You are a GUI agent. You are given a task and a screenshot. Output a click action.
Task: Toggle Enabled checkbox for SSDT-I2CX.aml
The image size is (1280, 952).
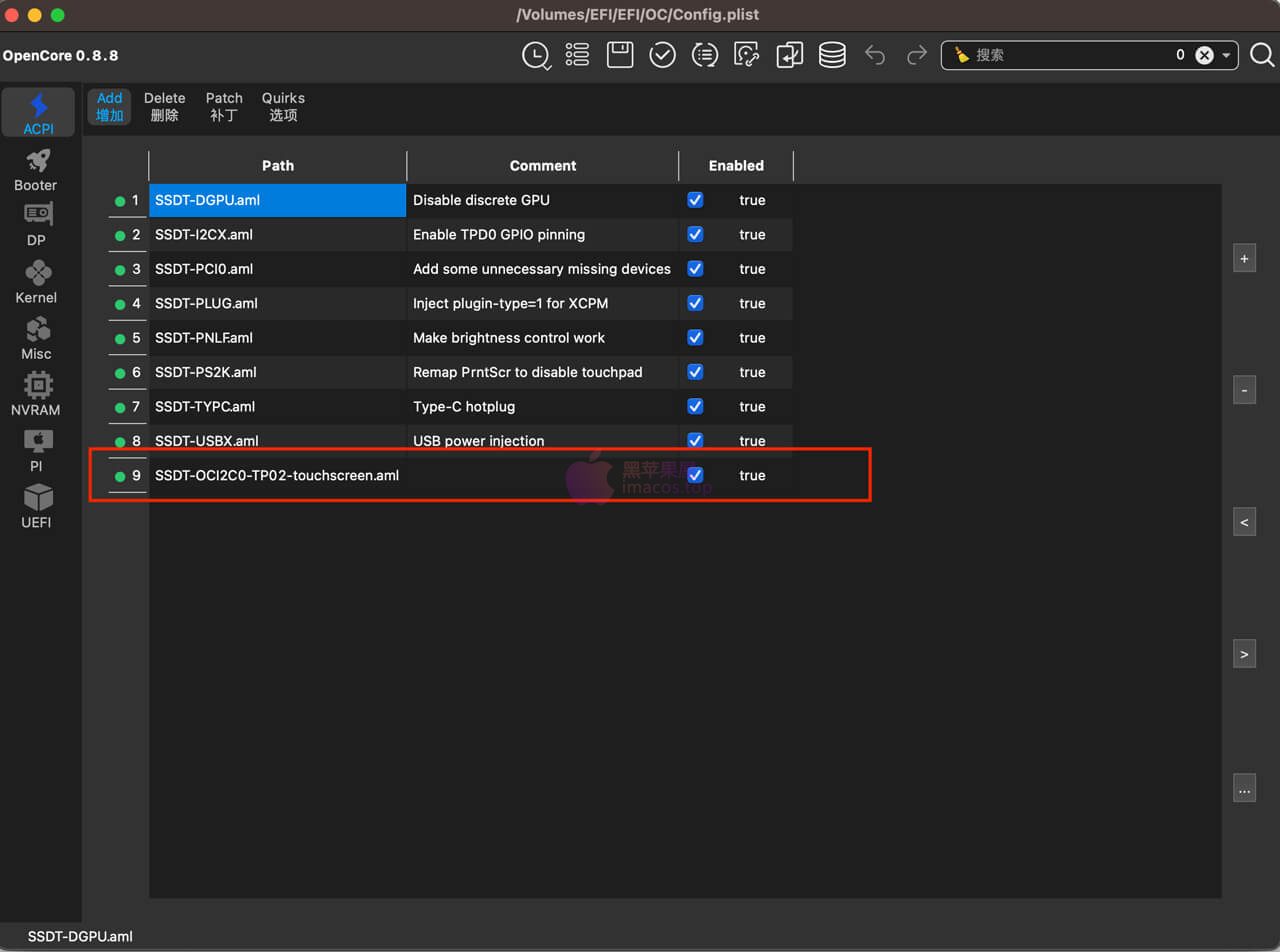coord(695,234)
